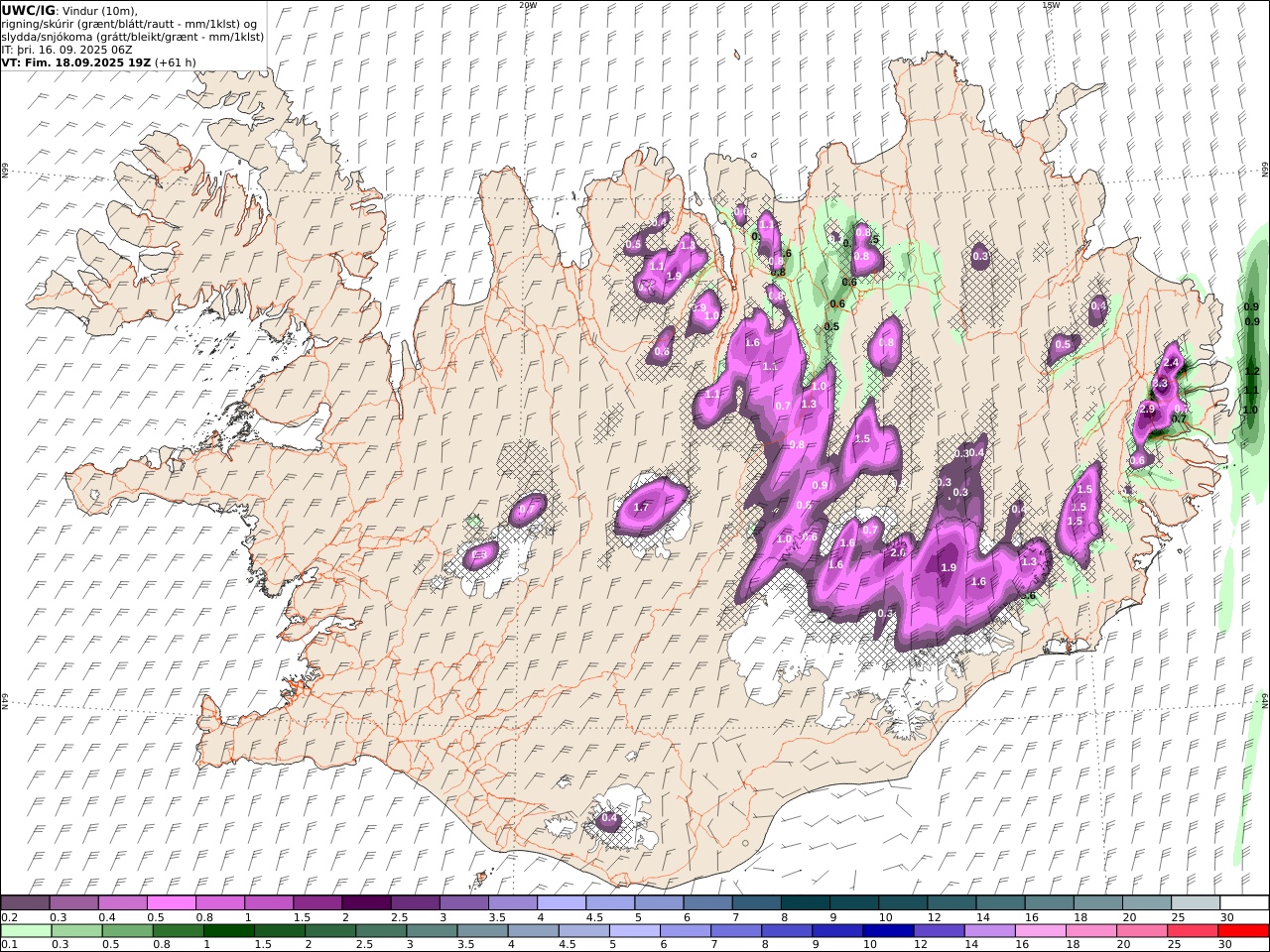
Task: Click the '20W' longitude label
Action: tap(528, 5)
